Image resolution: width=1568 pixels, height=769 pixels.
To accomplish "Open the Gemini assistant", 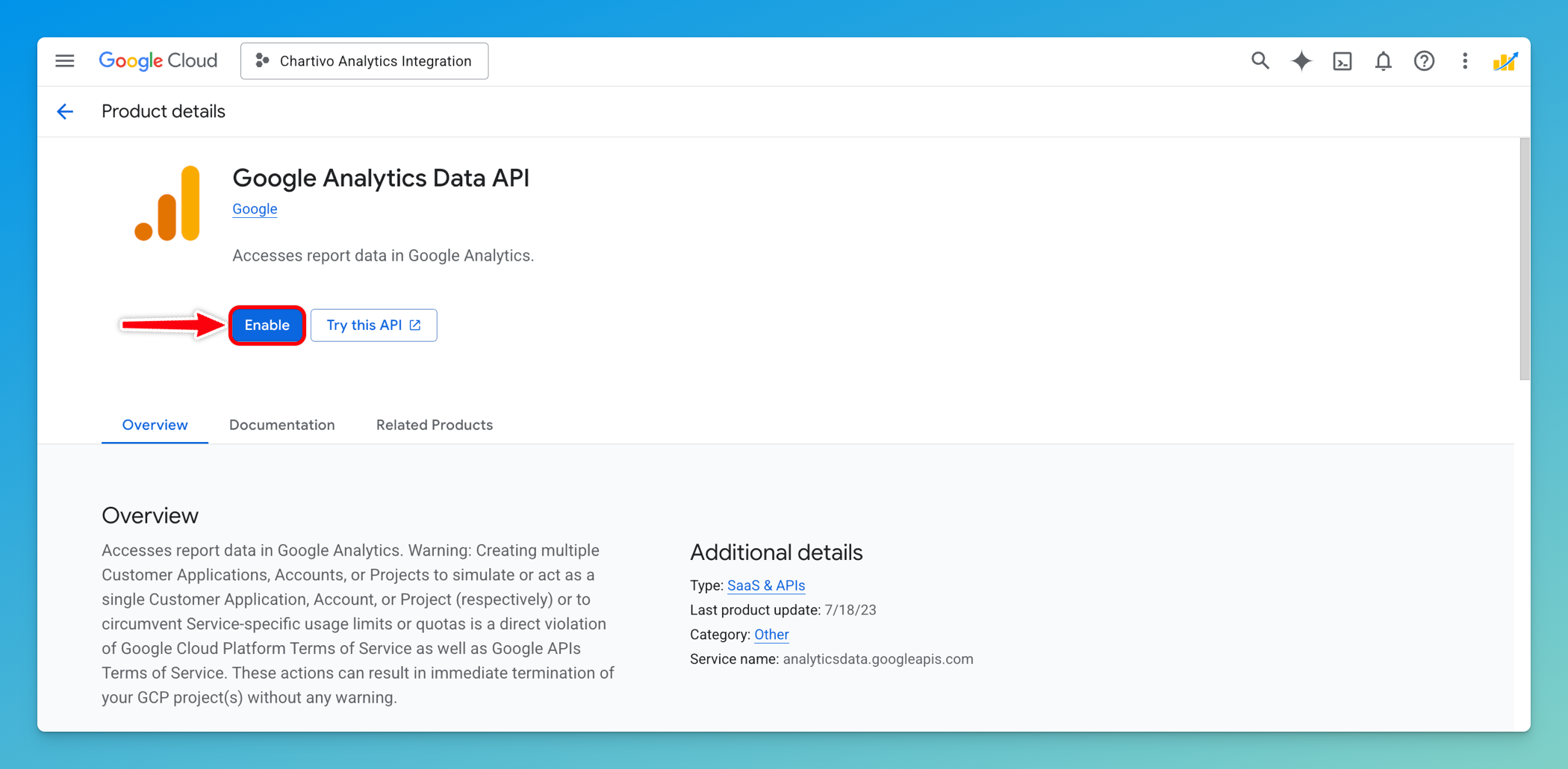I will (1301, 61).
